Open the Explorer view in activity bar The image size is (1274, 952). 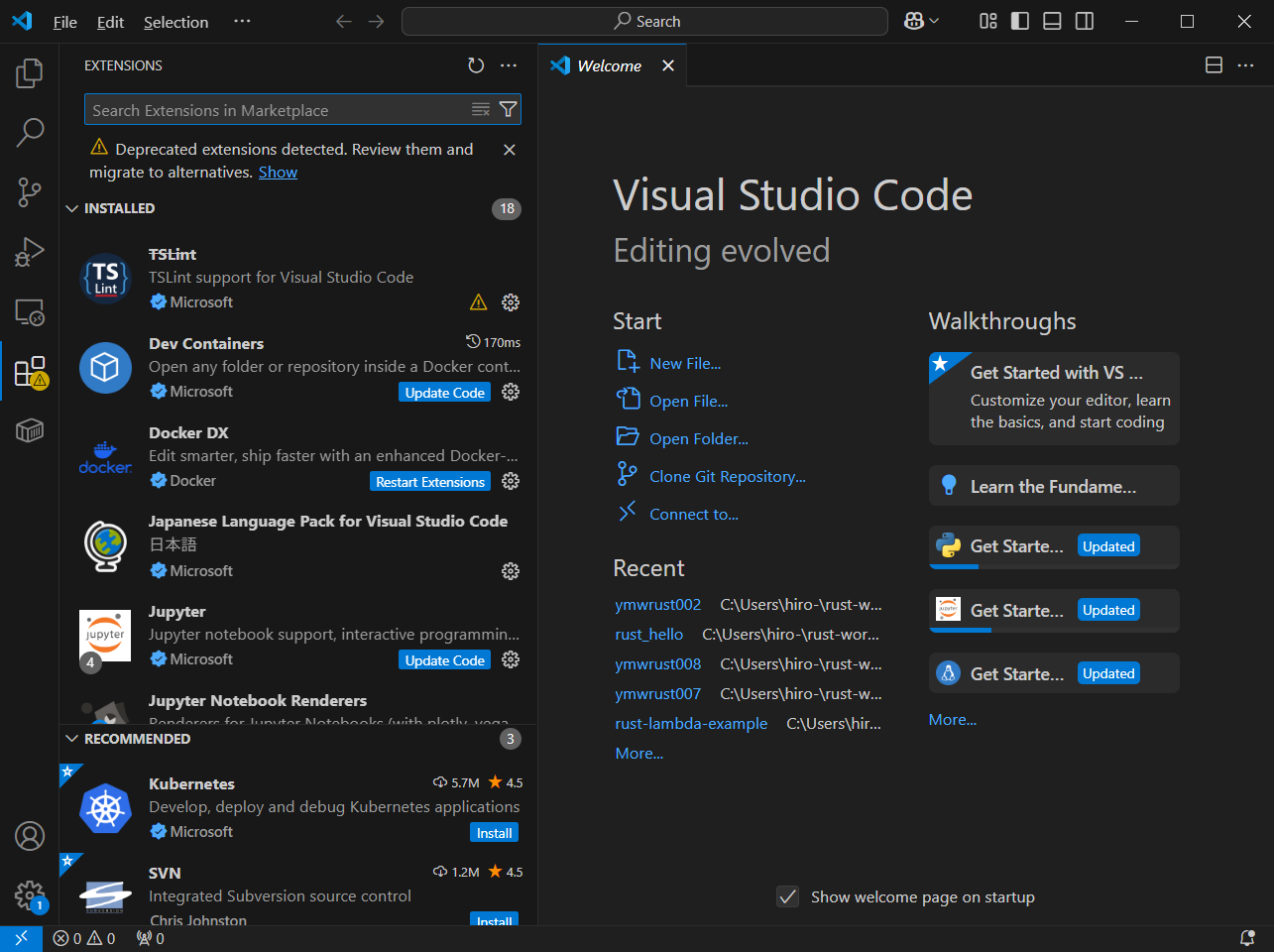click(30, 72)
